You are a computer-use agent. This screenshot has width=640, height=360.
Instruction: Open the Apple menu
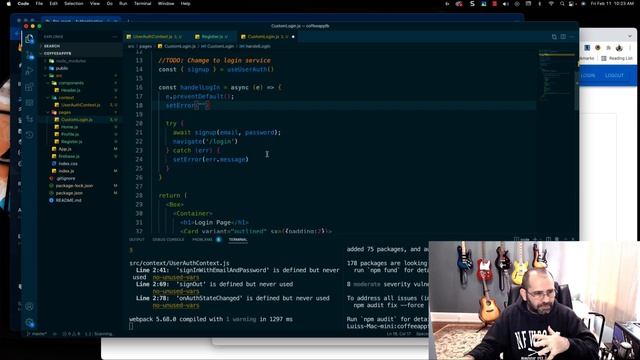pos(8,4)
